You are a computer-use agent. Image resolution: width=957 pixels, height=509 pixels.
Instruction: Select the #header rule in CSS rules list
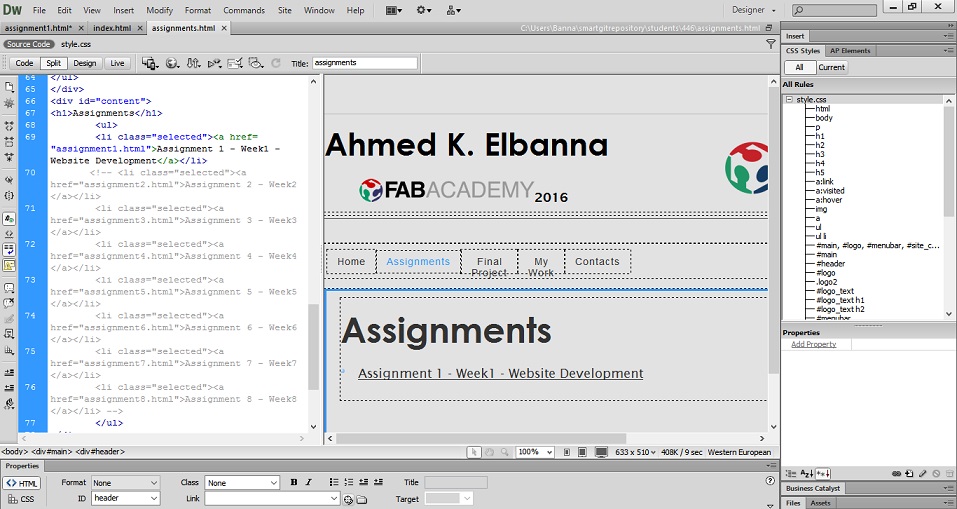point(830,264)
